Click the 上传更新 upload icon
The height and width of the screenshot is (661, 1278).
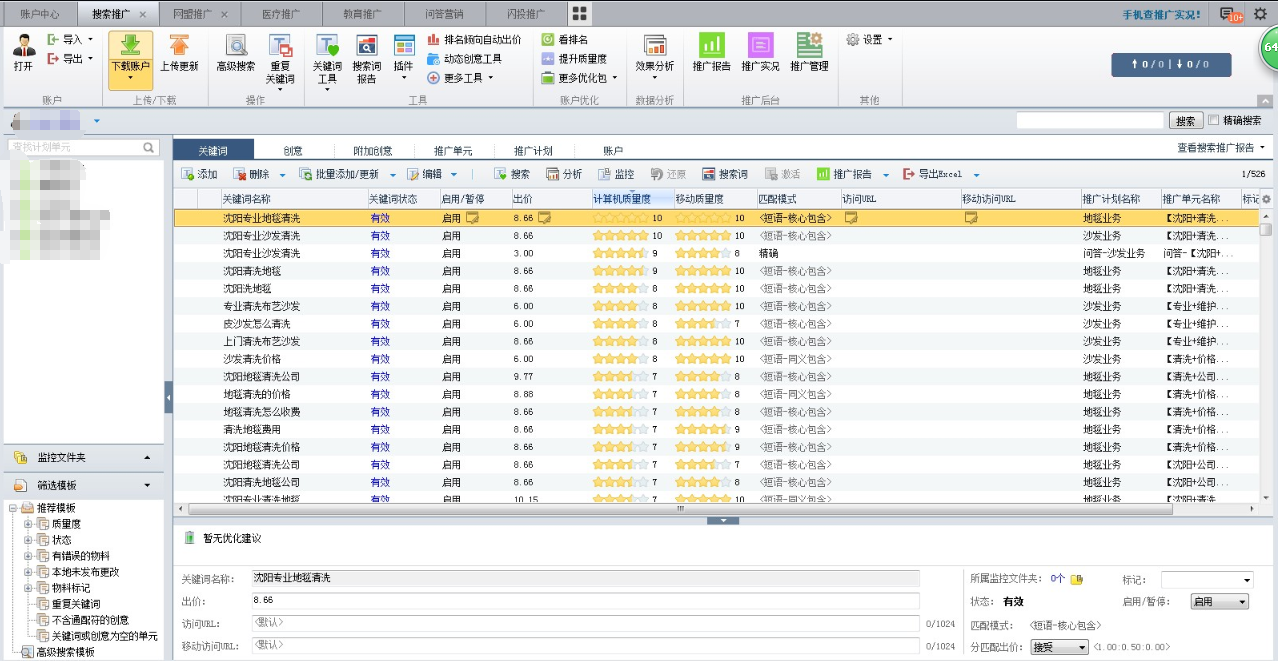[179, 46]
